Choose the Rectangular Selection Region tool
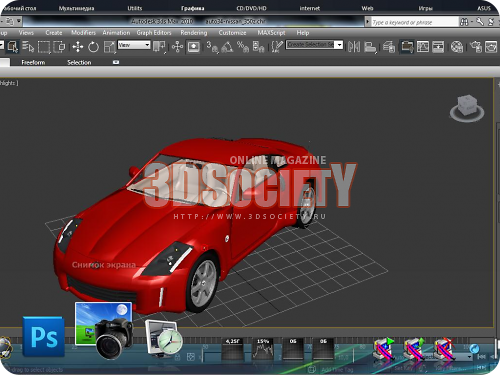Image resolution: width=500 pixels, height=375 pixels. point(44,47)
